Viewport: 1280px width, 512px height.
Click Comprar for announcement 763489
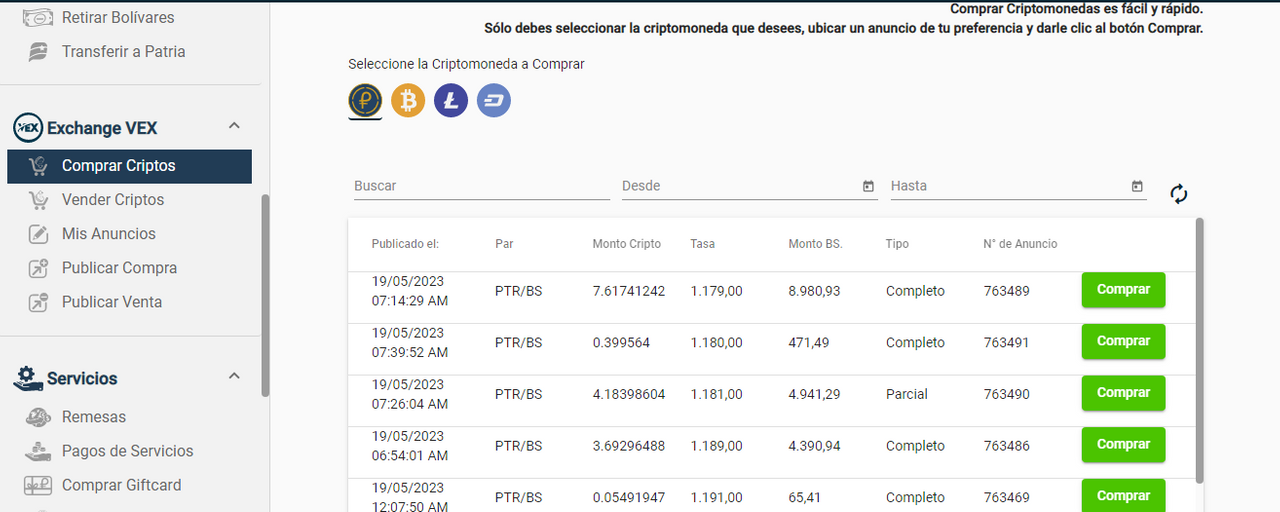click(x=1123, y=290)
